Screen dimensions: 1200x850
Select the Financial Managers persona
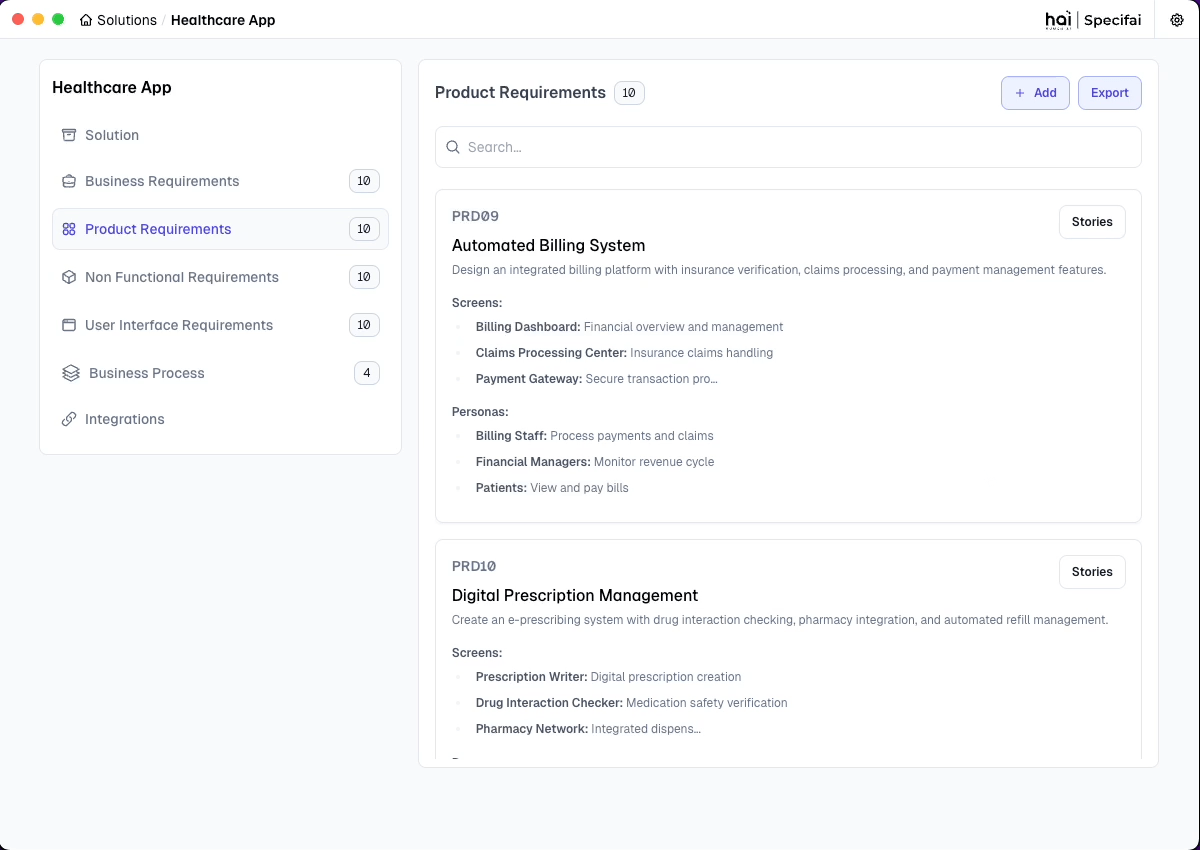pos(595,462)
